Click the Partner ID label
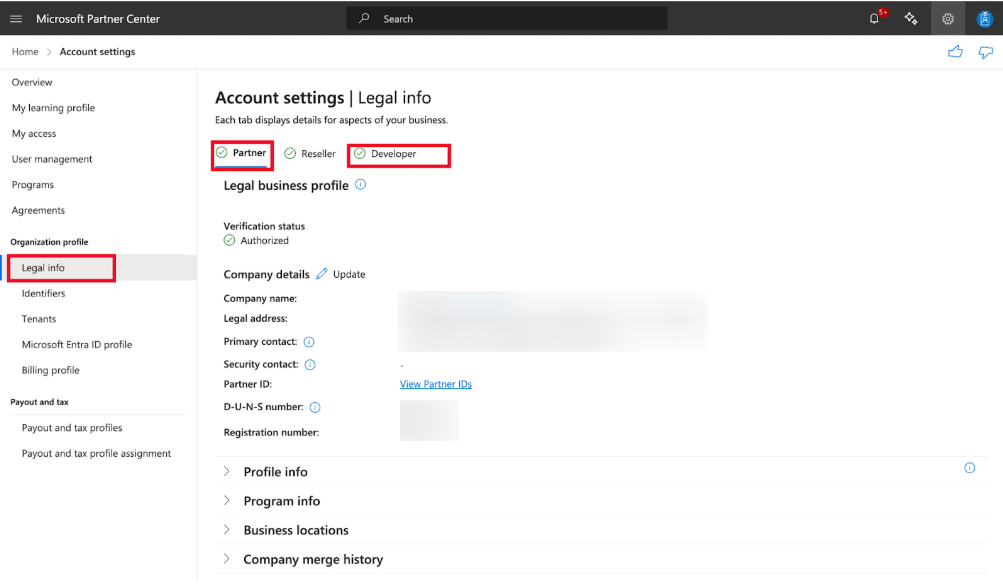 click(x=248, y=384)
